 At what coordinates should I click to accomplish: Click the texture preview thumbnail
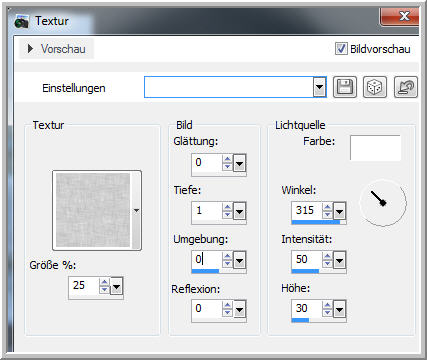click(x=93, y=210)
